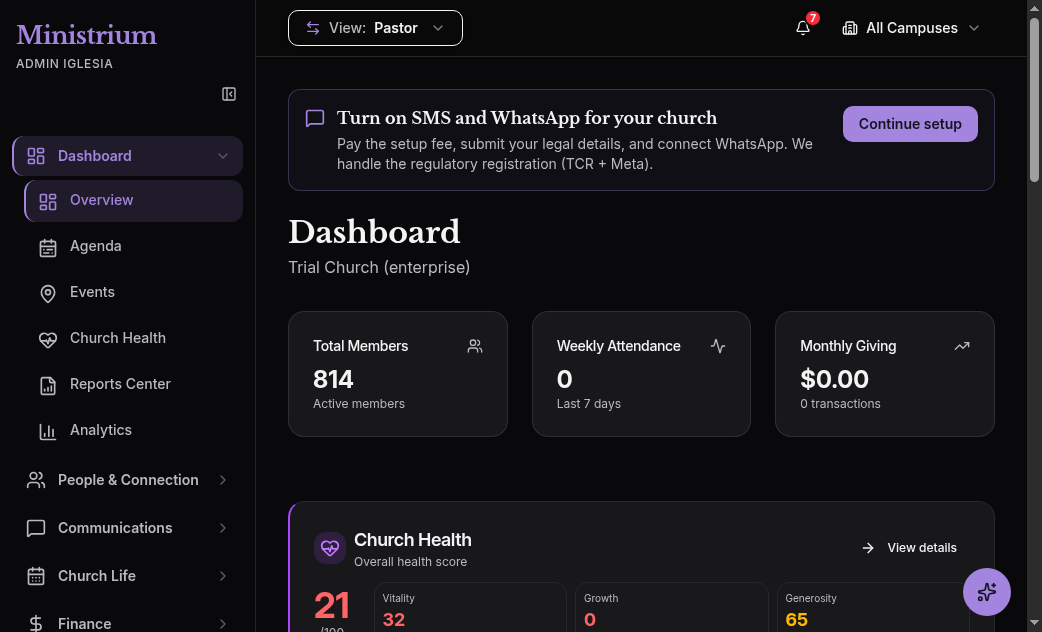
Task: Click the Total Members people icon
Action: tap(474, 346)
